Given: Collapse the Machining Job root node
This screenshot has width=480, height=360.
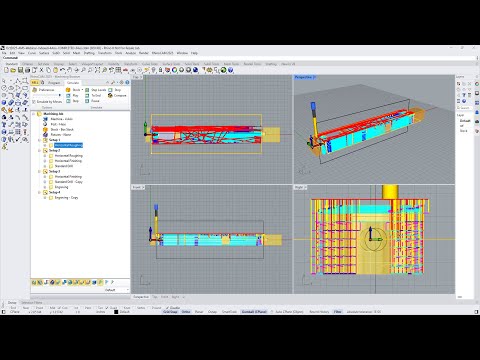Looking at the screenshot, I should 34,114.
